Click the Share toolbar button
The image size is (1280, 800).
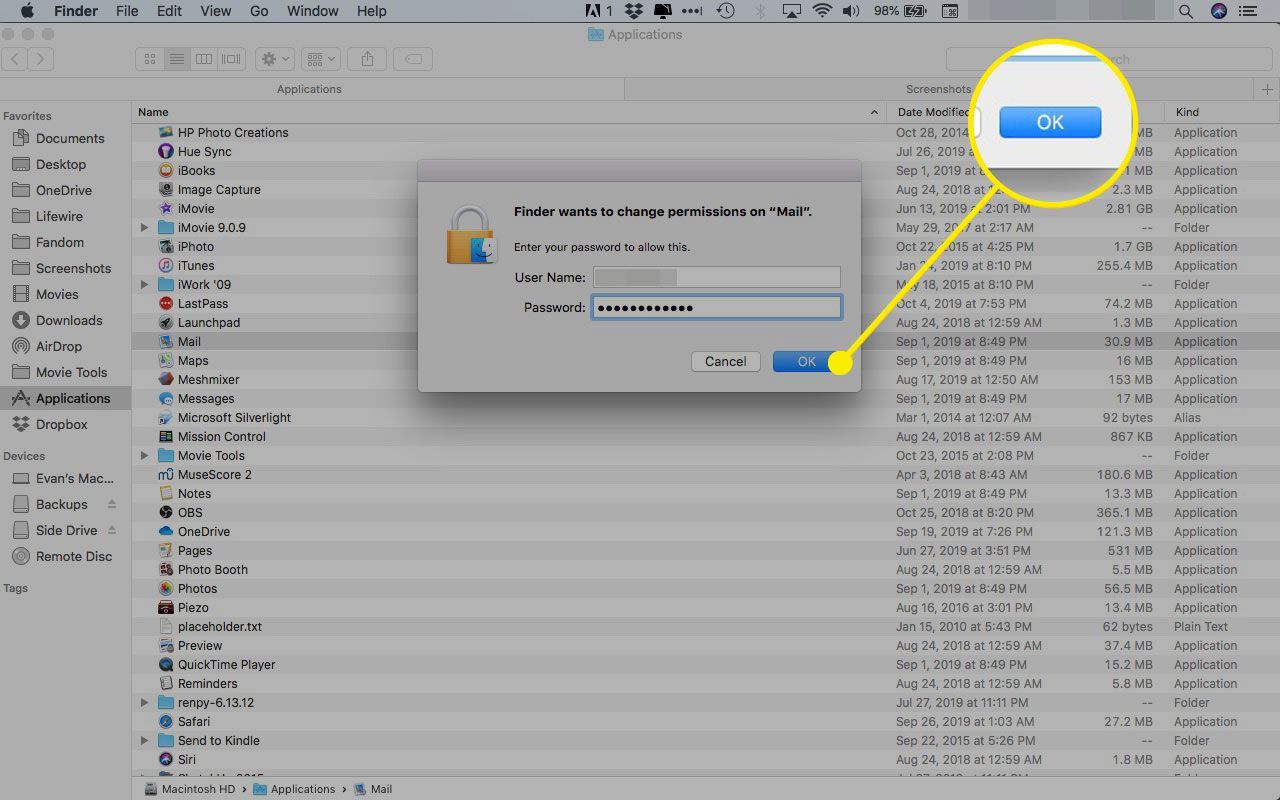point(367,59)
